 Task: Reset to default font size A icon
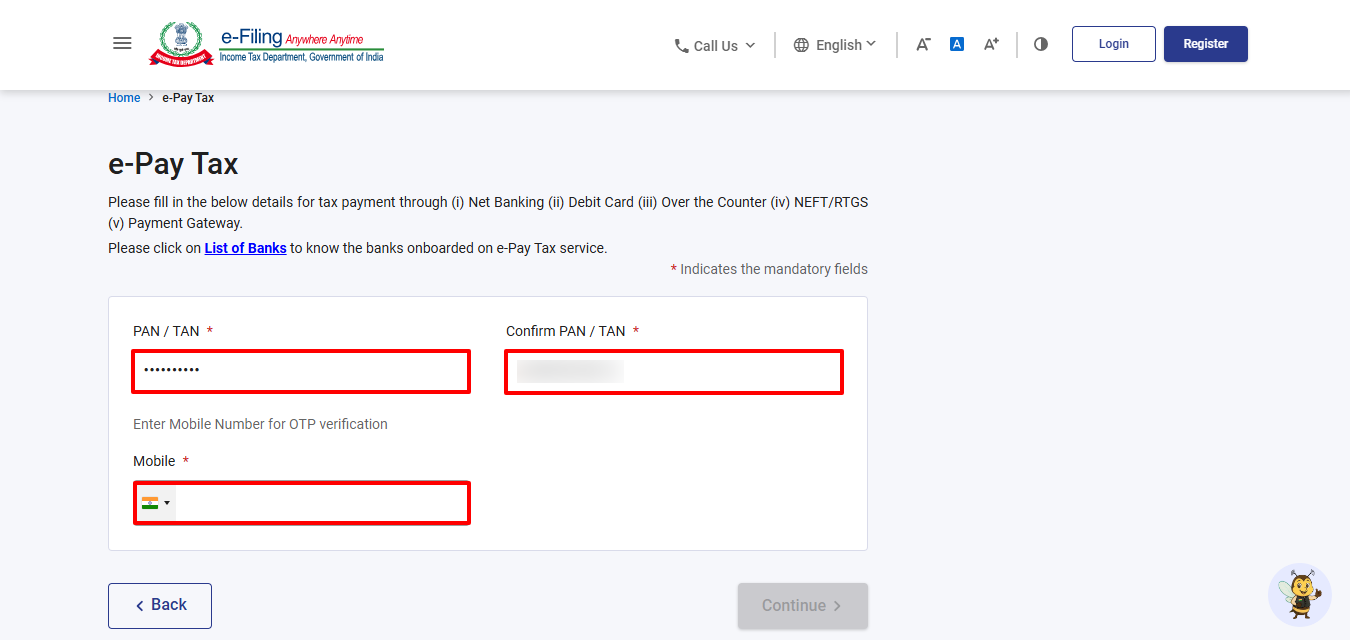[x=957, y=44]
